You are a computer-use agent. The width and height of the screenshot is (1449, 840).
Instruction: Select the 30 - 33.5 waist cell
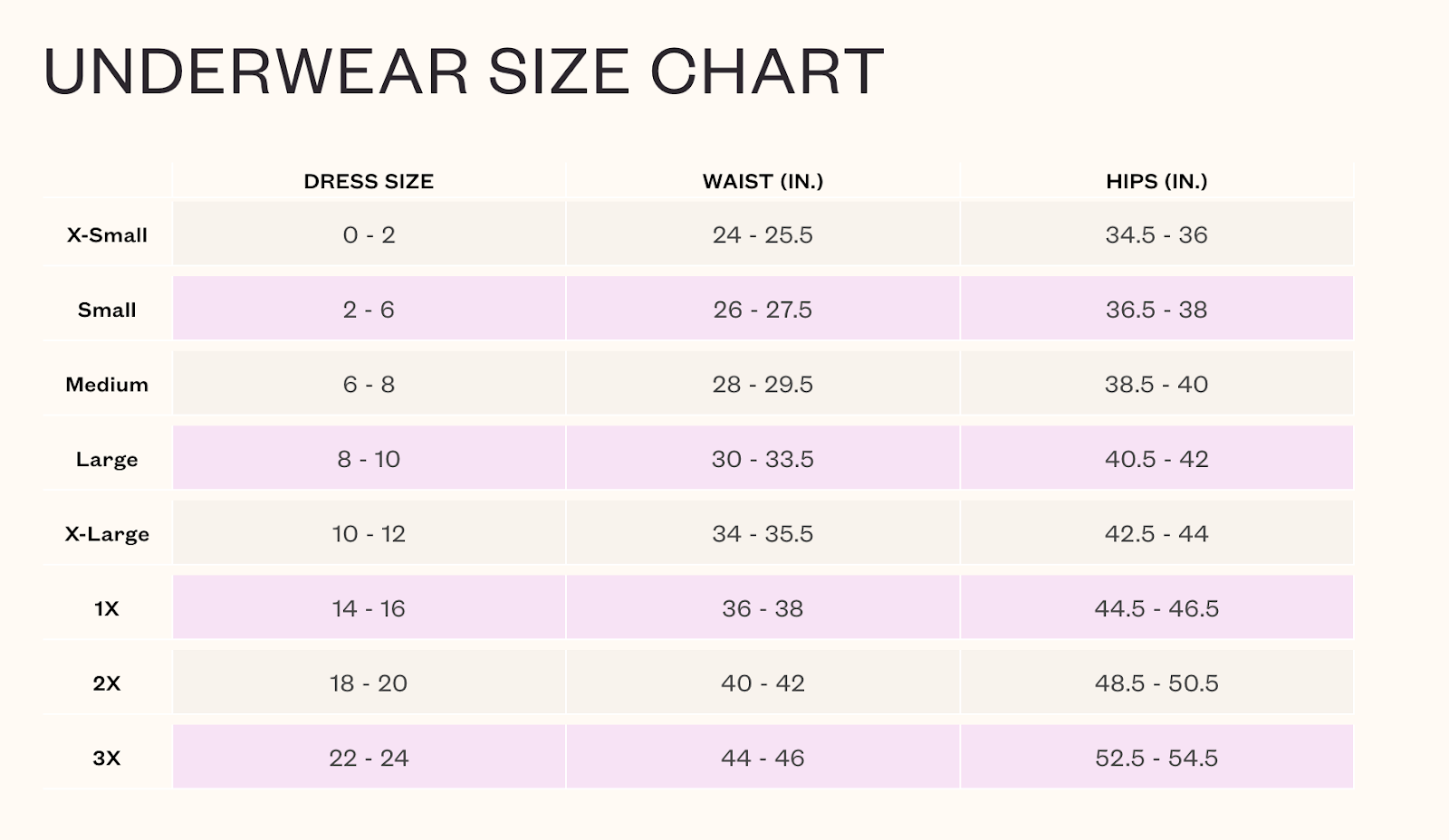pyautogui.click(x=763, y=459)
